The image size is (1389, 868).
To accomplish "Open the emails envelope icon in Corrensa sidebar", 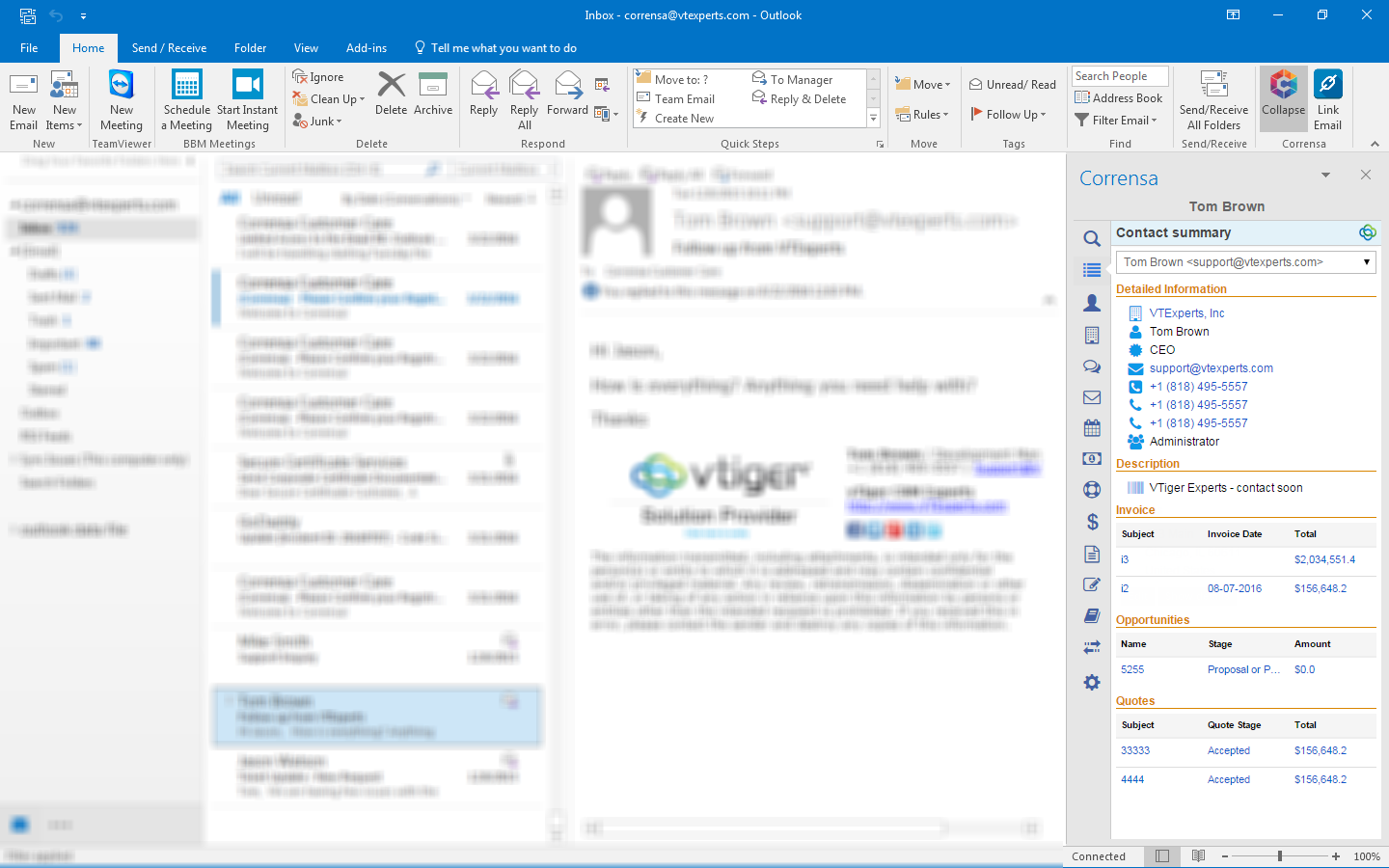I will pyautogui.click(x=1092, y=397).
